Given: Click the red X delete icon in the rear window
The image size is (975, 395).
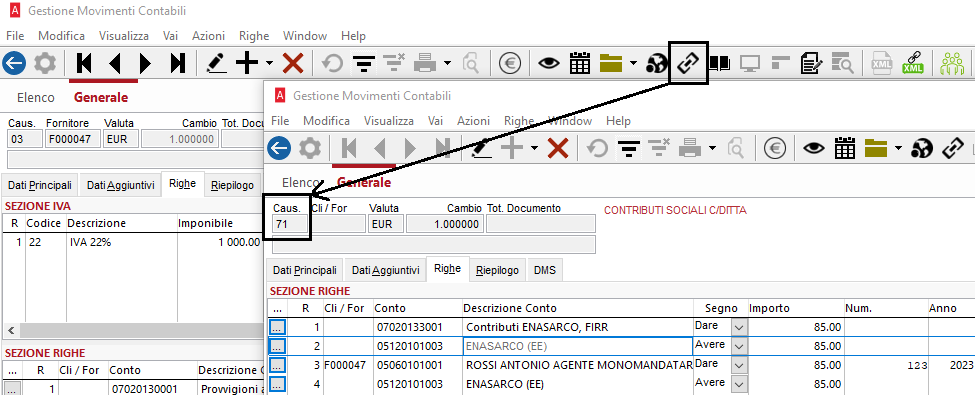Looking at the screenshot, I should (x=292, y=63).
